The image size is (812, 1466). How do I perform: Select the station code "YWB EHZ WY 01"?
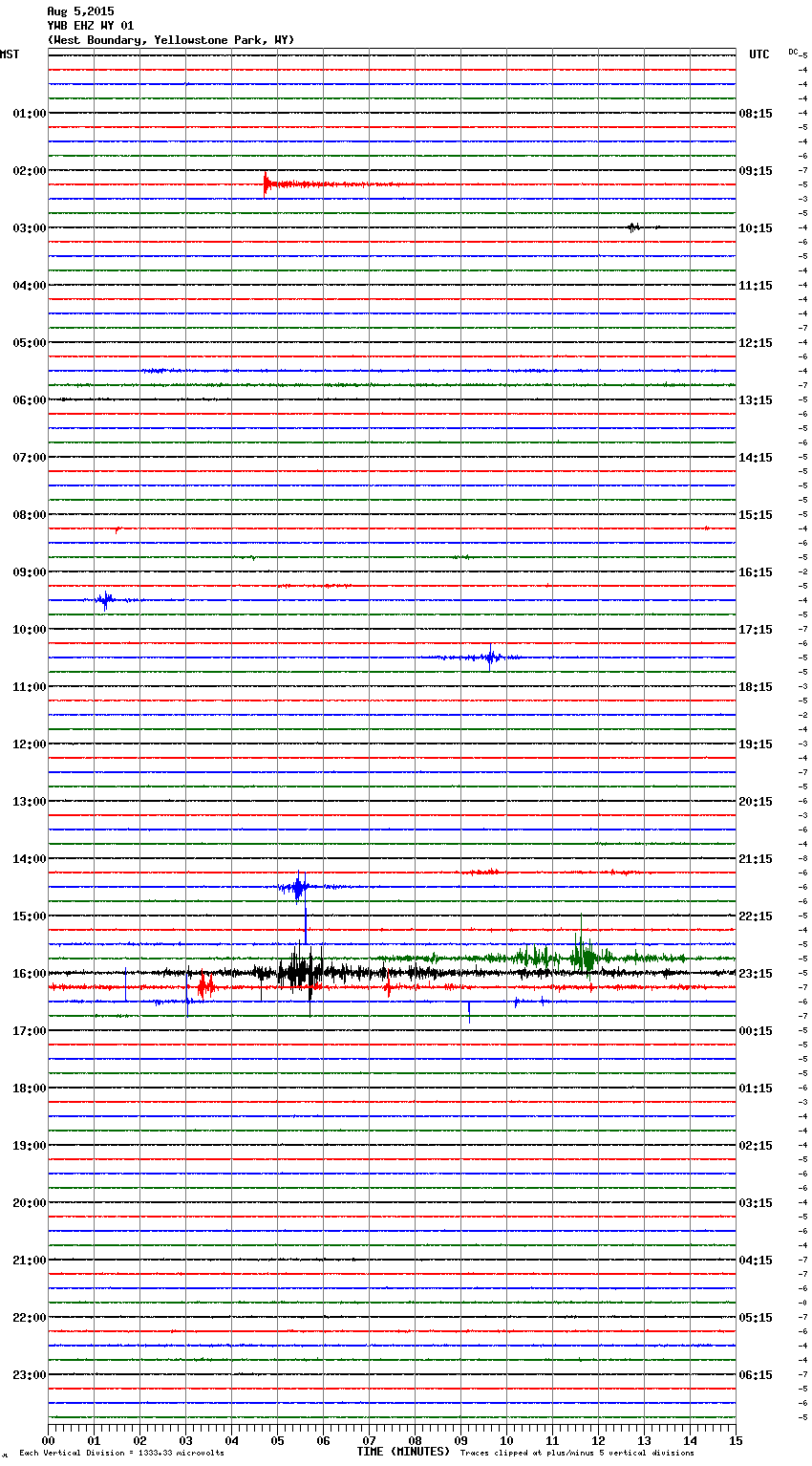point(91,26)
